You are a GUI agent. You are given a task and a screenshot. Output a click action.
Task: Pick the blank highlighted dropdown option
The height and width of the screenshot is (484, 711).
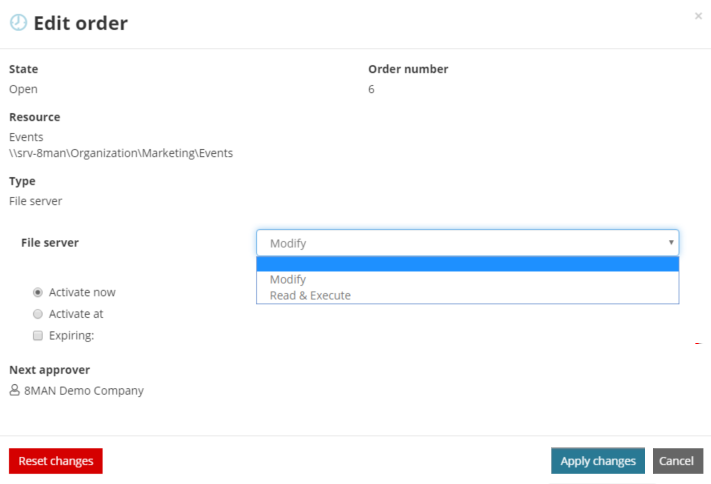click(467, 264)
